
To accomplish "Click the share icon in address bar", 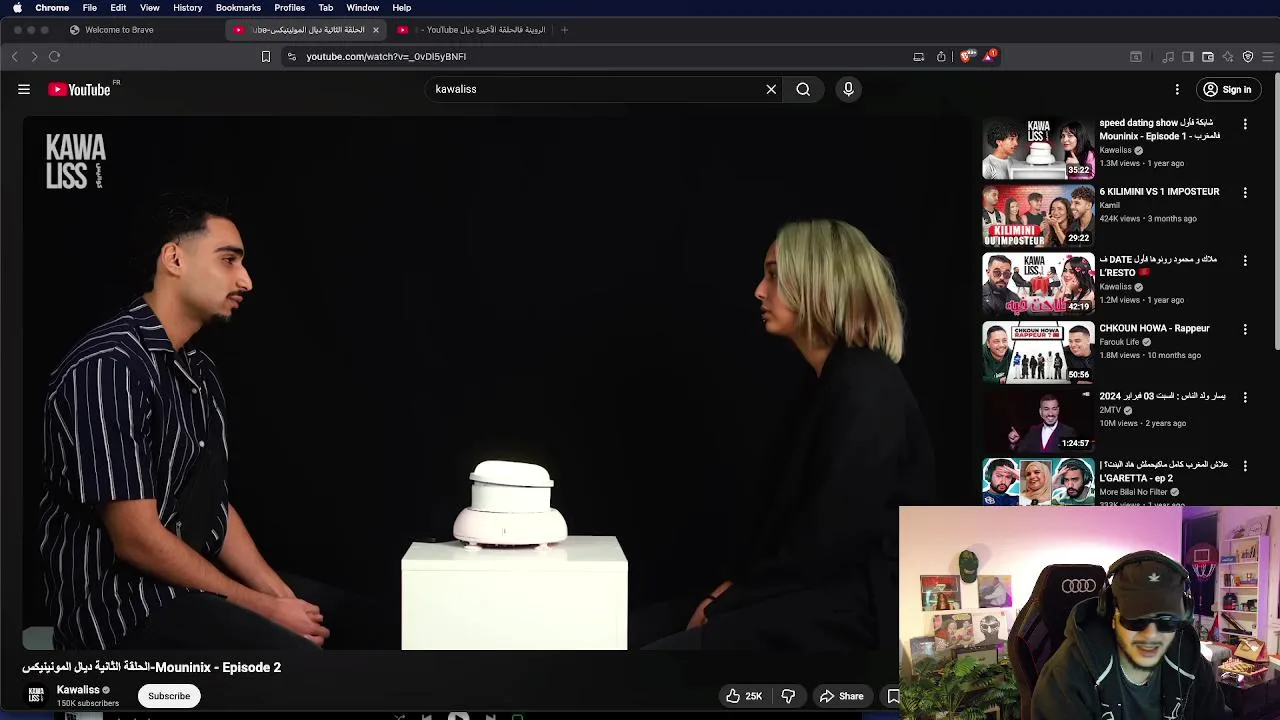I will click(941, 57).
